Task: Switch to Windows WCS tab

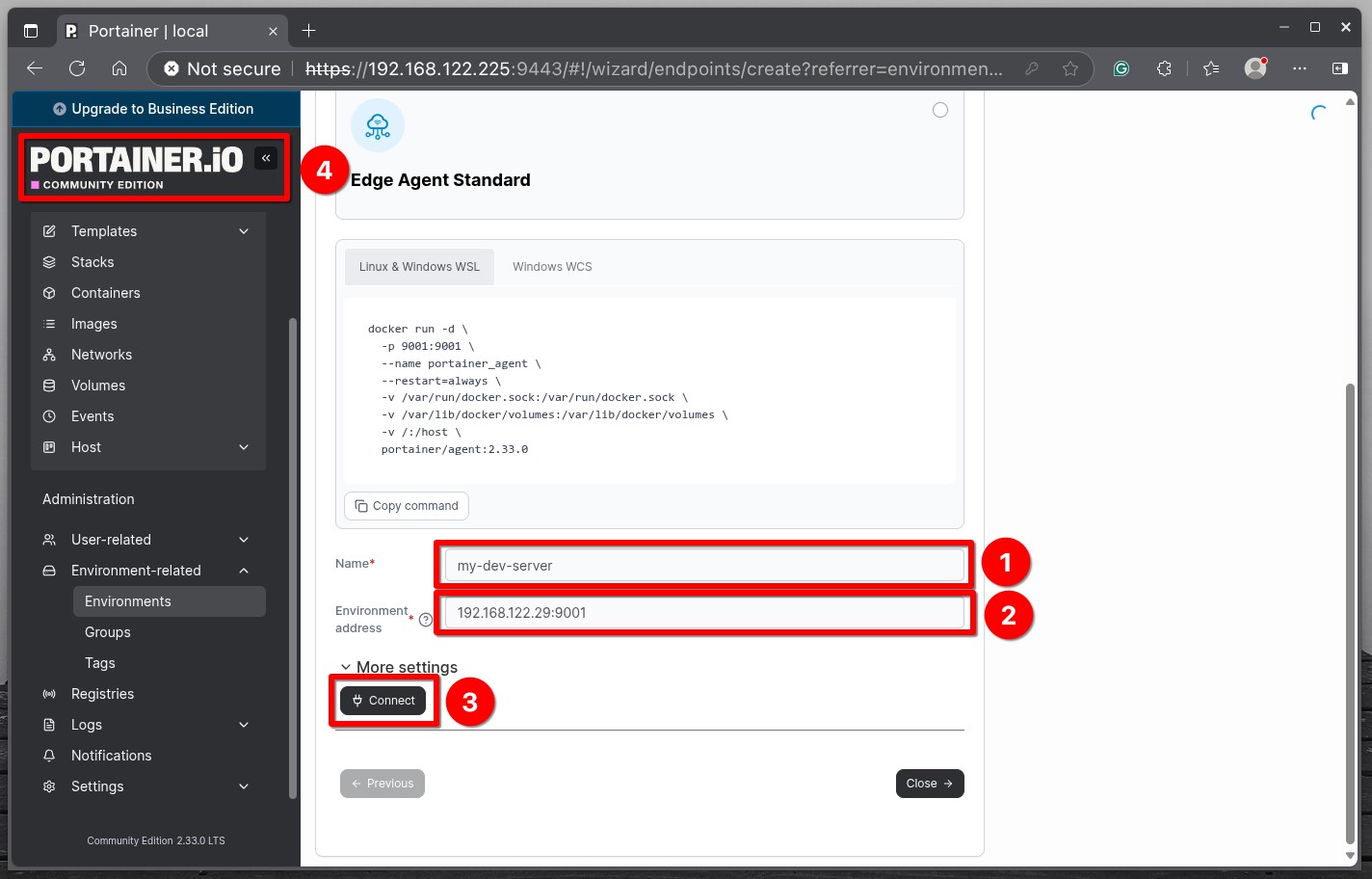Action: (x=552, y=267)
